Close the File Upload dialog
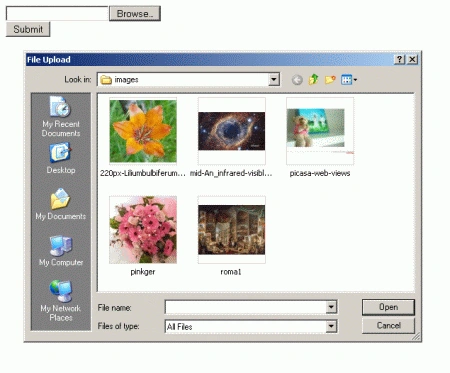Viewport: 450px width, 373px height. click(x=412, y=59)
